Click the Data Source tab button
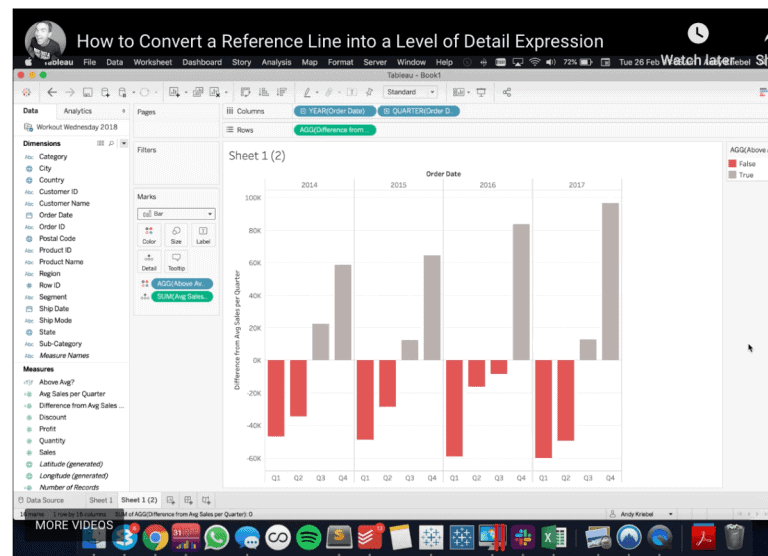768x556 pixels. coord(41,499)
